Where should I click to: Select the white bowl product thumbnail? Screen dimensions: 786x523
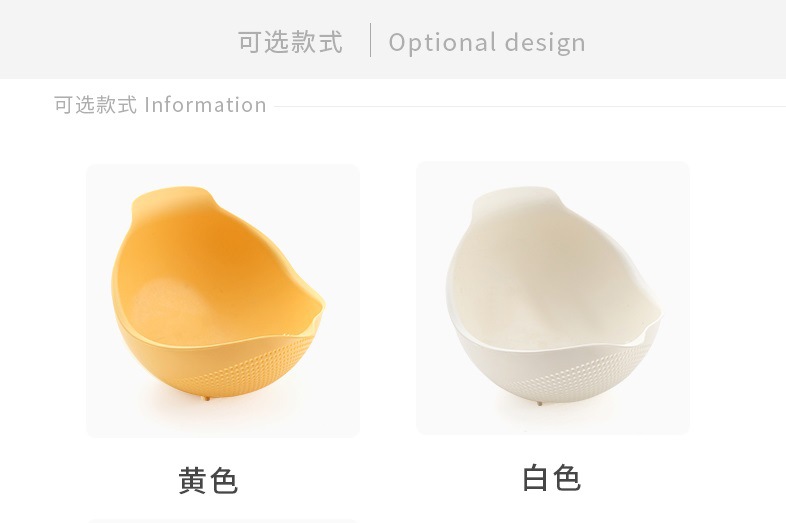(x=553, y=298)
